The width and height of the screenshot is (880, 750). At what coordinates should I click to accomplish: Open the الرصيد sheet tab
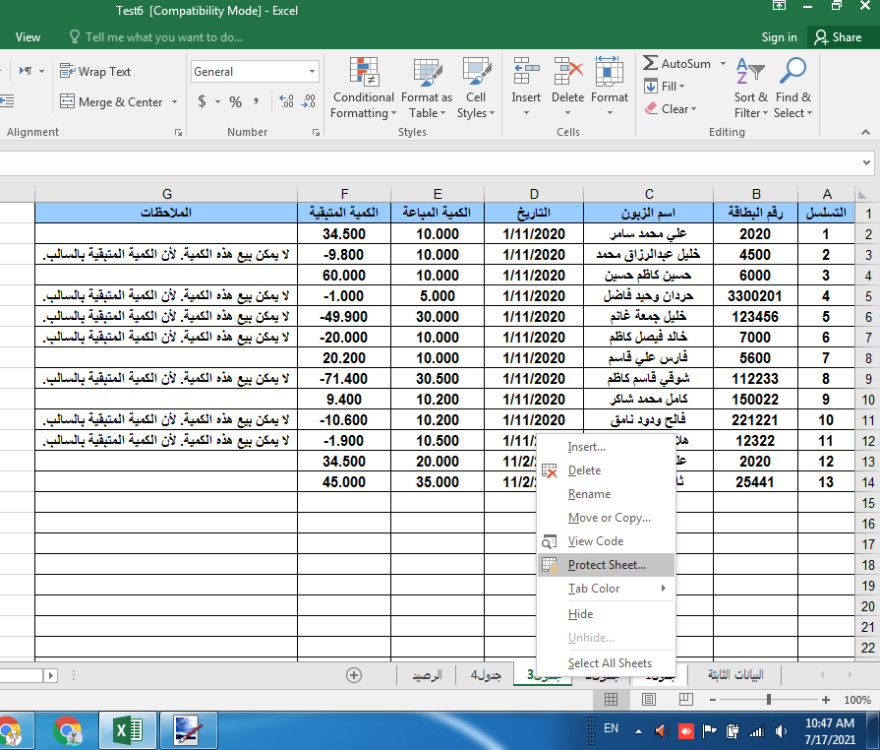tap(427, 675)
